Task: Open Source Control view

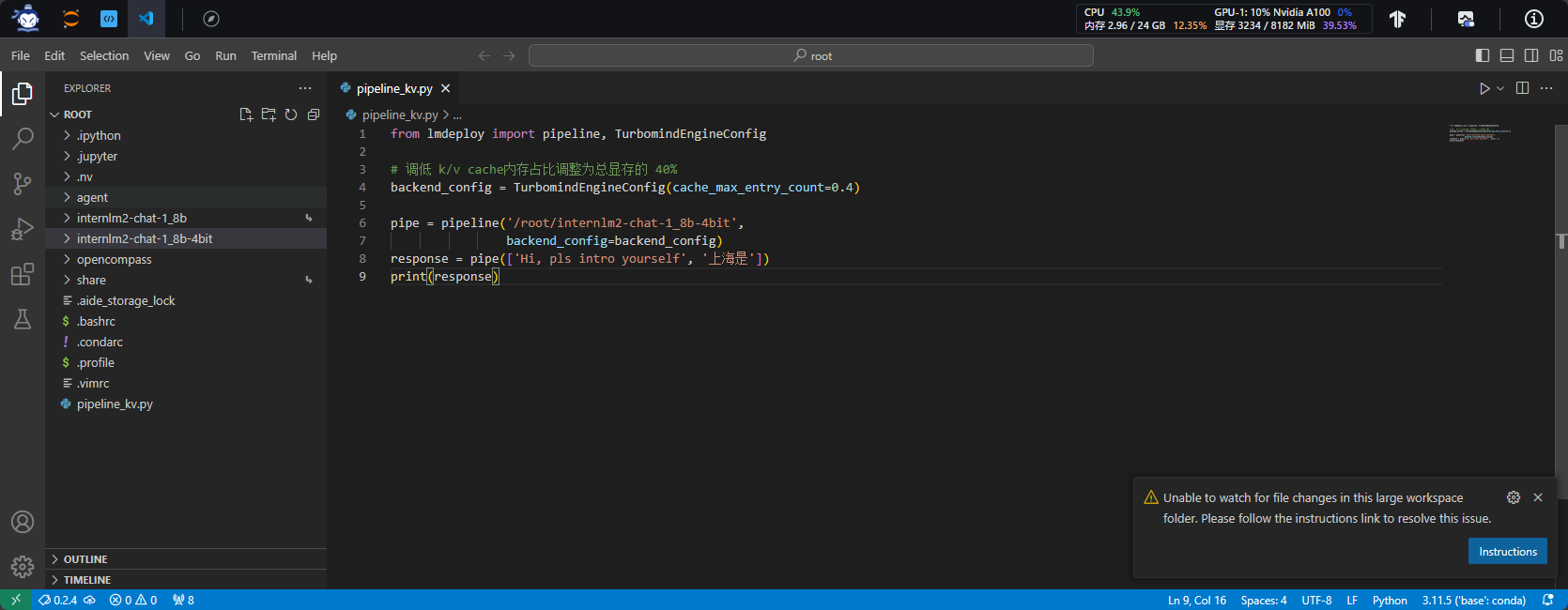Action: click(x=23, y=184)
